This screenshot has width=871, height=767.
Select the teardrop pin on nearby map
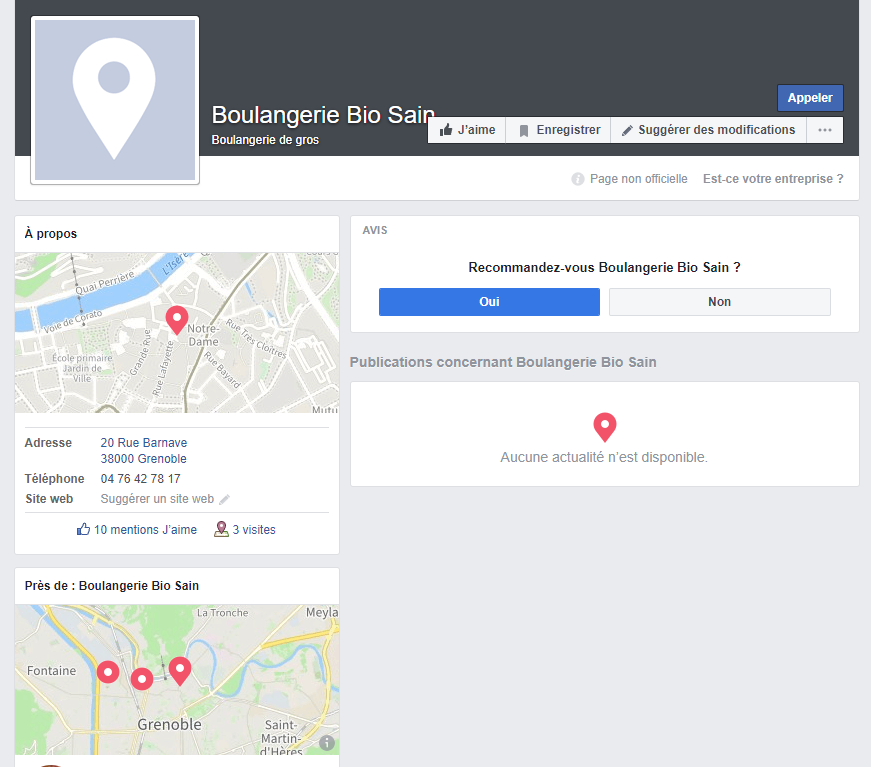click(x=180, y=671)
